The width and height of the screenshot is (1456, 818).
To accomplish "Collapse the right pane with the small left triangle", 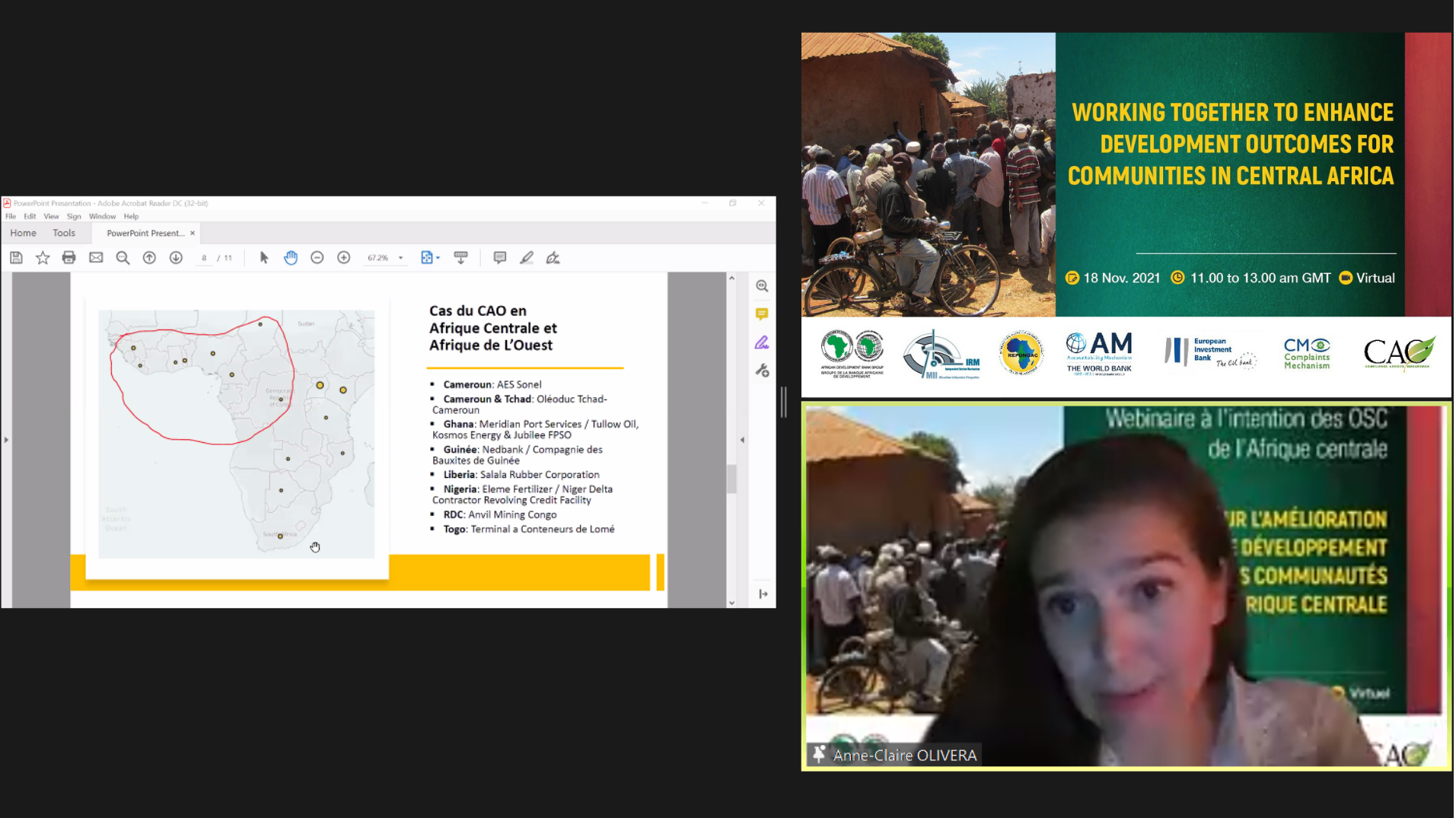I will (x=742, y=440).
